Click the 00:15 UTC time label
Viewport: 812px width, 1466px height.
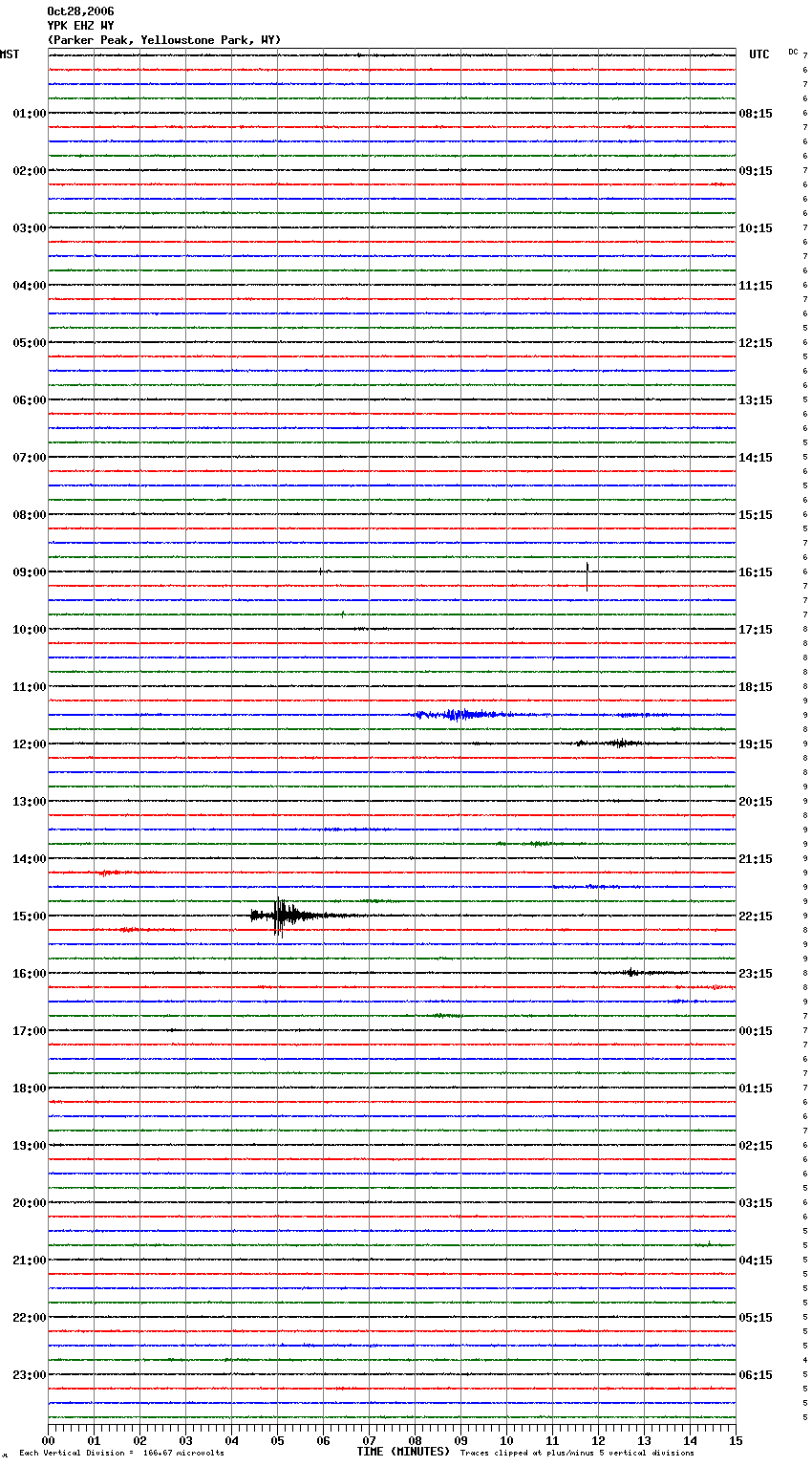pos(756,1031)
